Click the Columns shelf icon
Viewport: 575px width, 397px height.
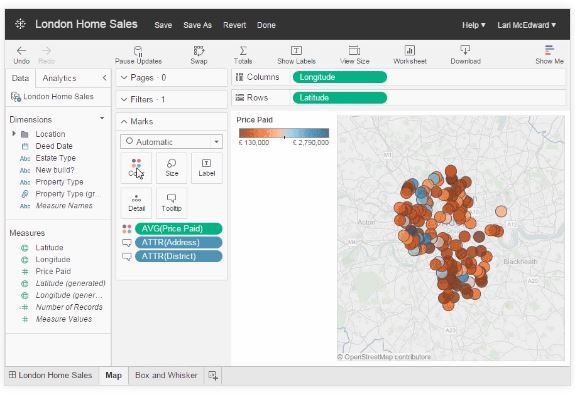point(239,77)
